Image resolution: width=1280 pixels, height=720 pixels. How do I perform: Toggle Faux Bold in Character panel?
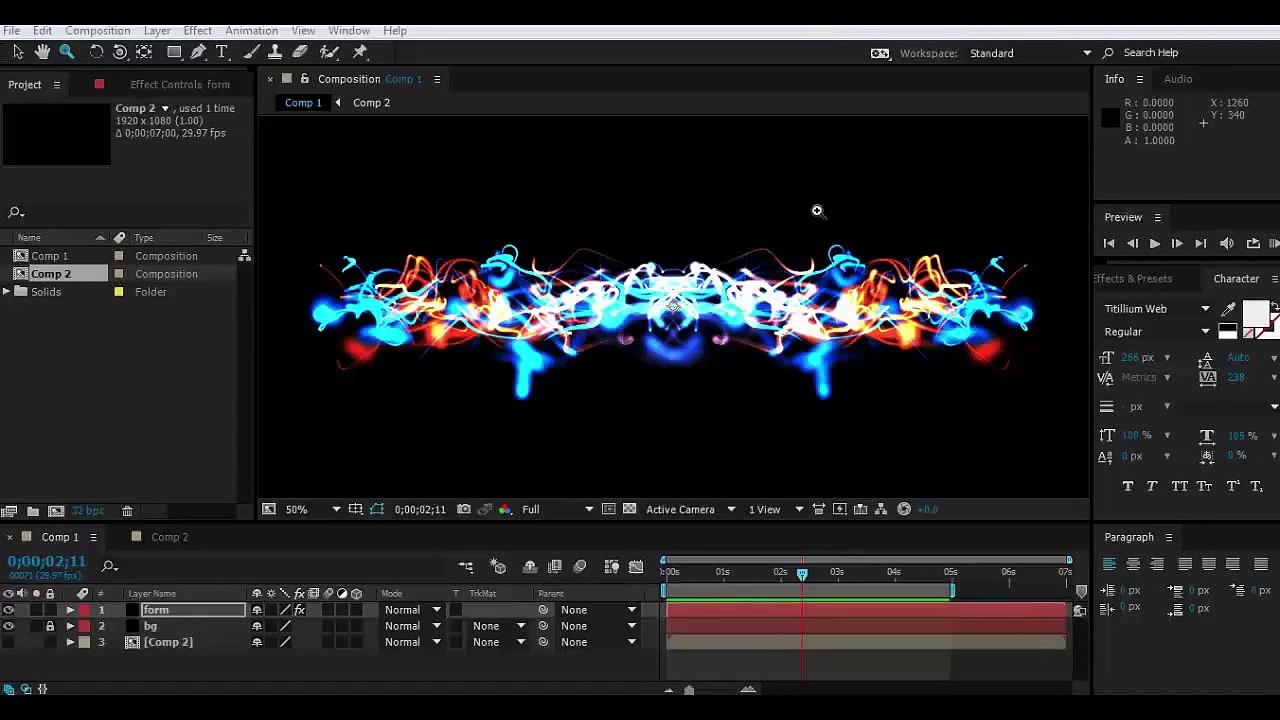[1128, 486]
